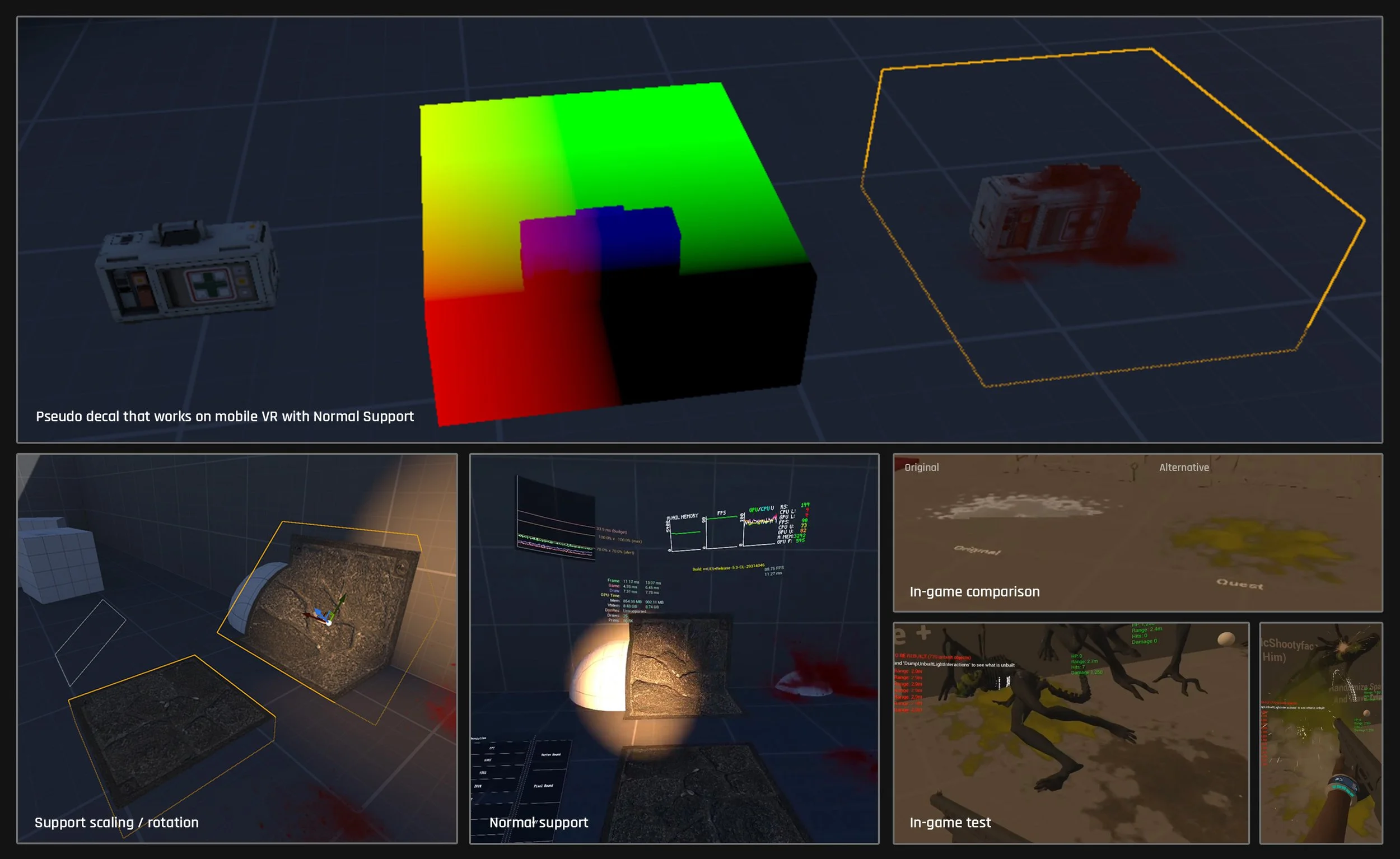
Task: Click the clean medkit model
Action: [186, 272]
